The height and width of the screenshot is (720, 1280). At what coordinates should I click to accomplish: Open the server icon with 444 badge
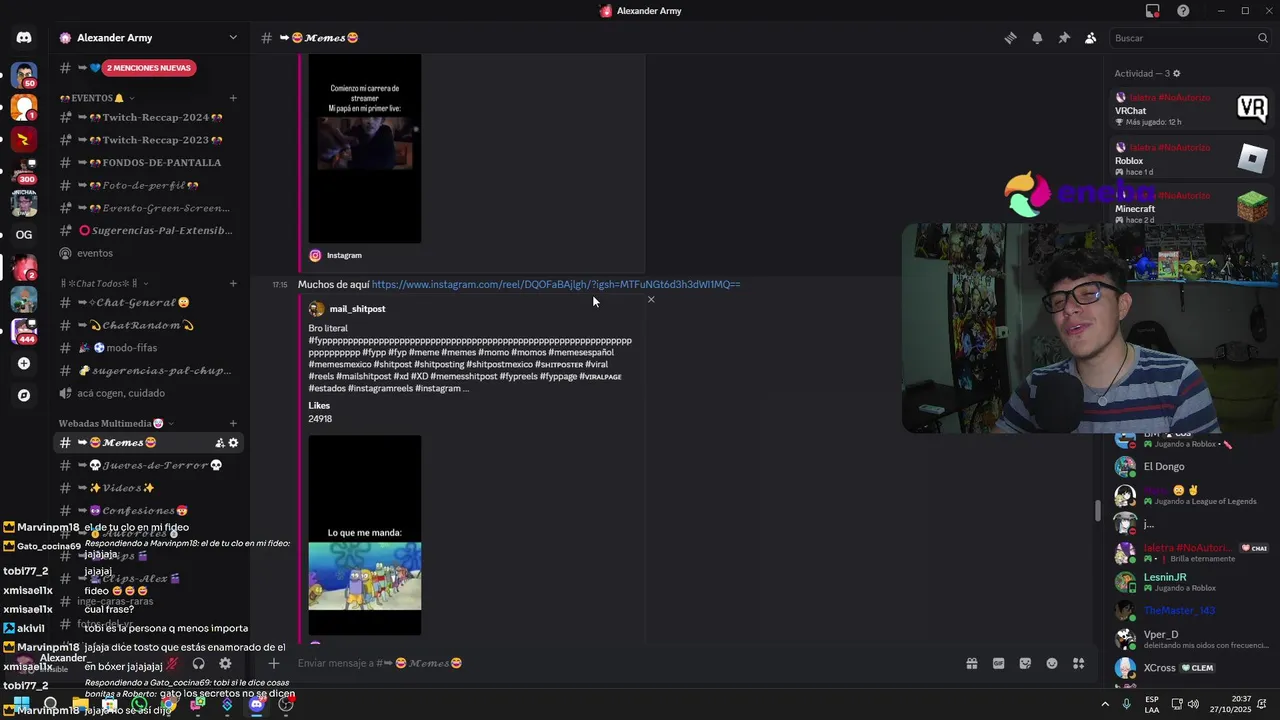[24, 331]
